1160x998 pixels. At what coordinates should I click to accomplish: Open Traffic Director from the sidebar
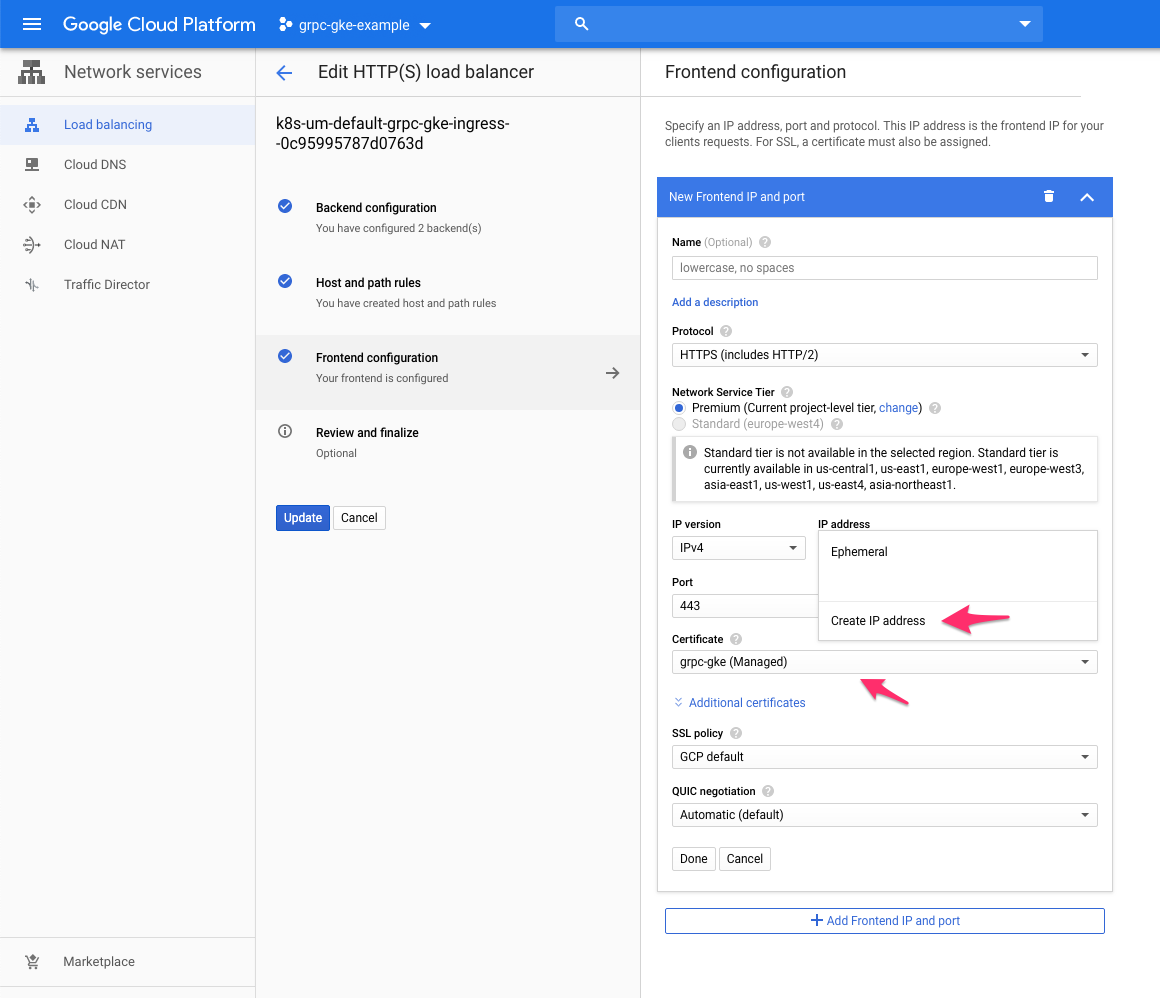[106, 284]
